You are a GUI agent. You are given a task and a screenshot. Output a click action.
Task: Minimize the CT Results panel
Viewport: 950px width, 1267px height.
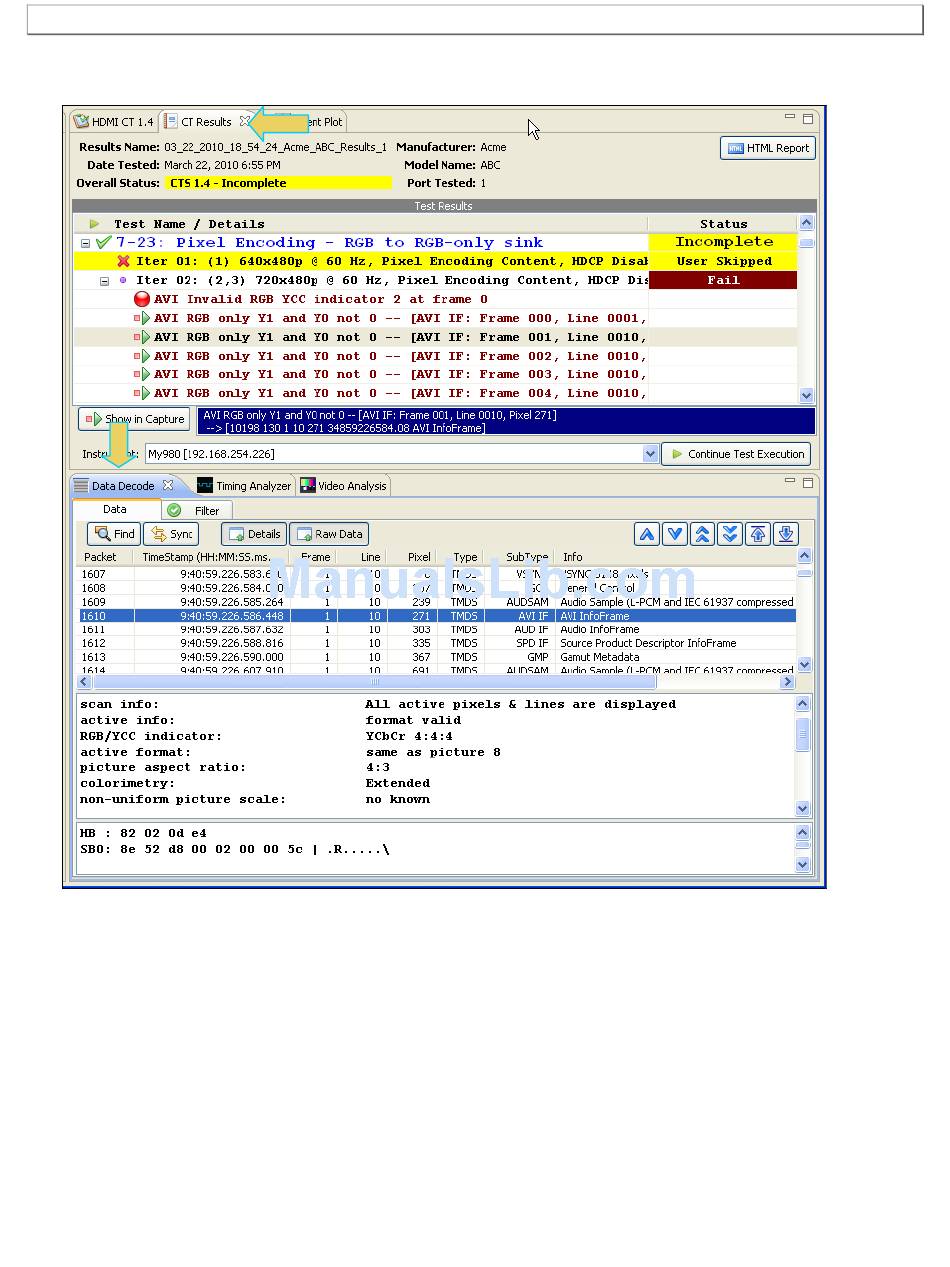(790, 118)
